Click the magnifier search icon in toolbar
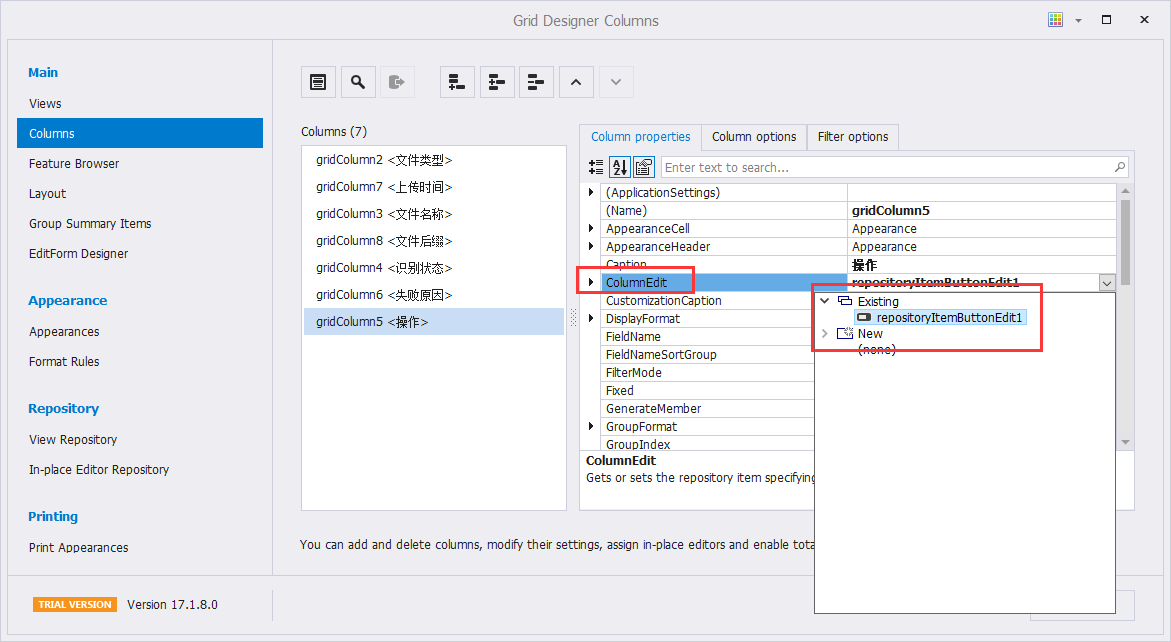Screen dimensions: 1171x642 point(358,82)
